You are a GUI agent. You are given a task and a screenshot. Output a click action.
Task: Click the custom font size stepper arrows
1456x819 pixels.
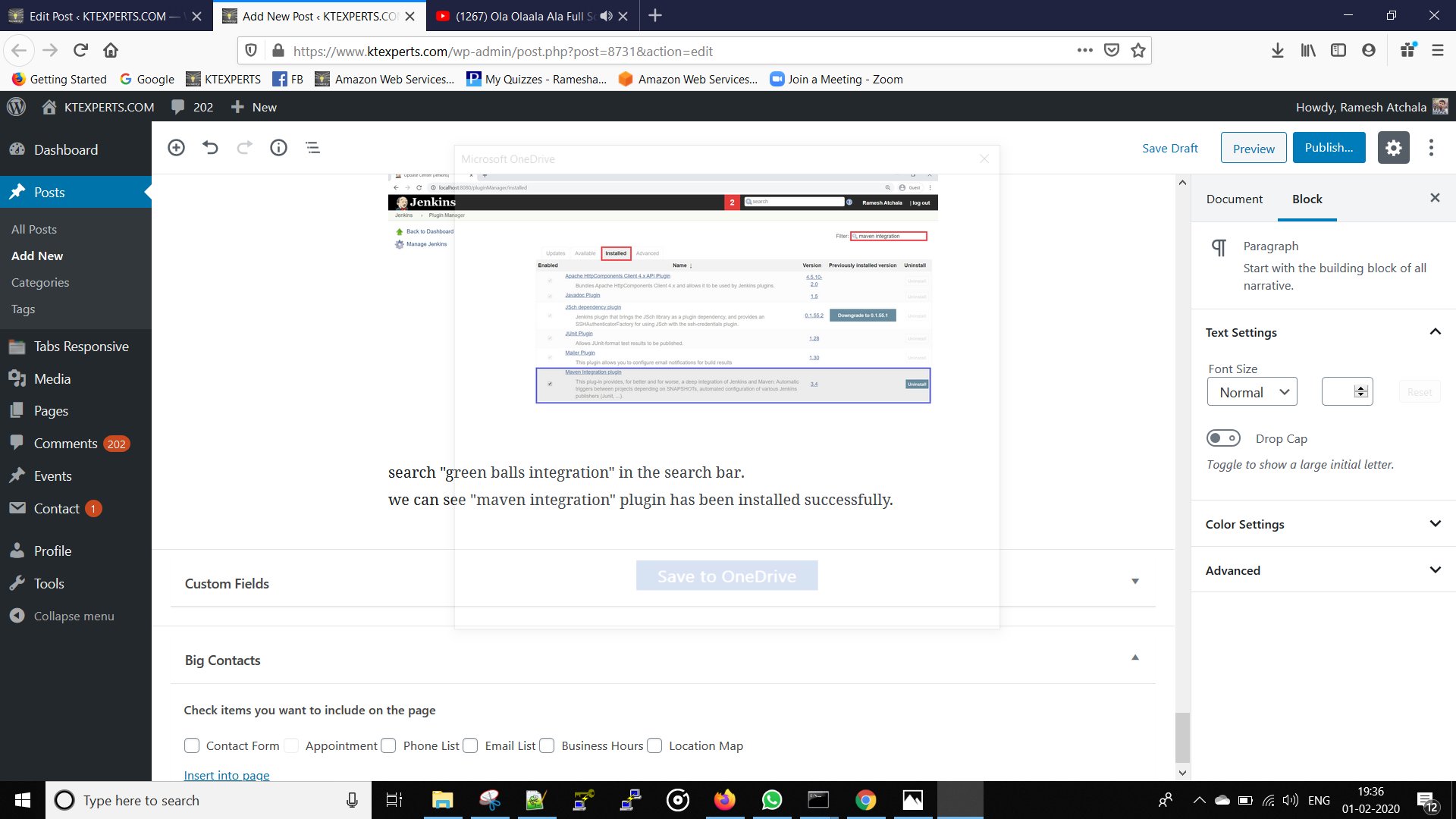click(1361, 391)
